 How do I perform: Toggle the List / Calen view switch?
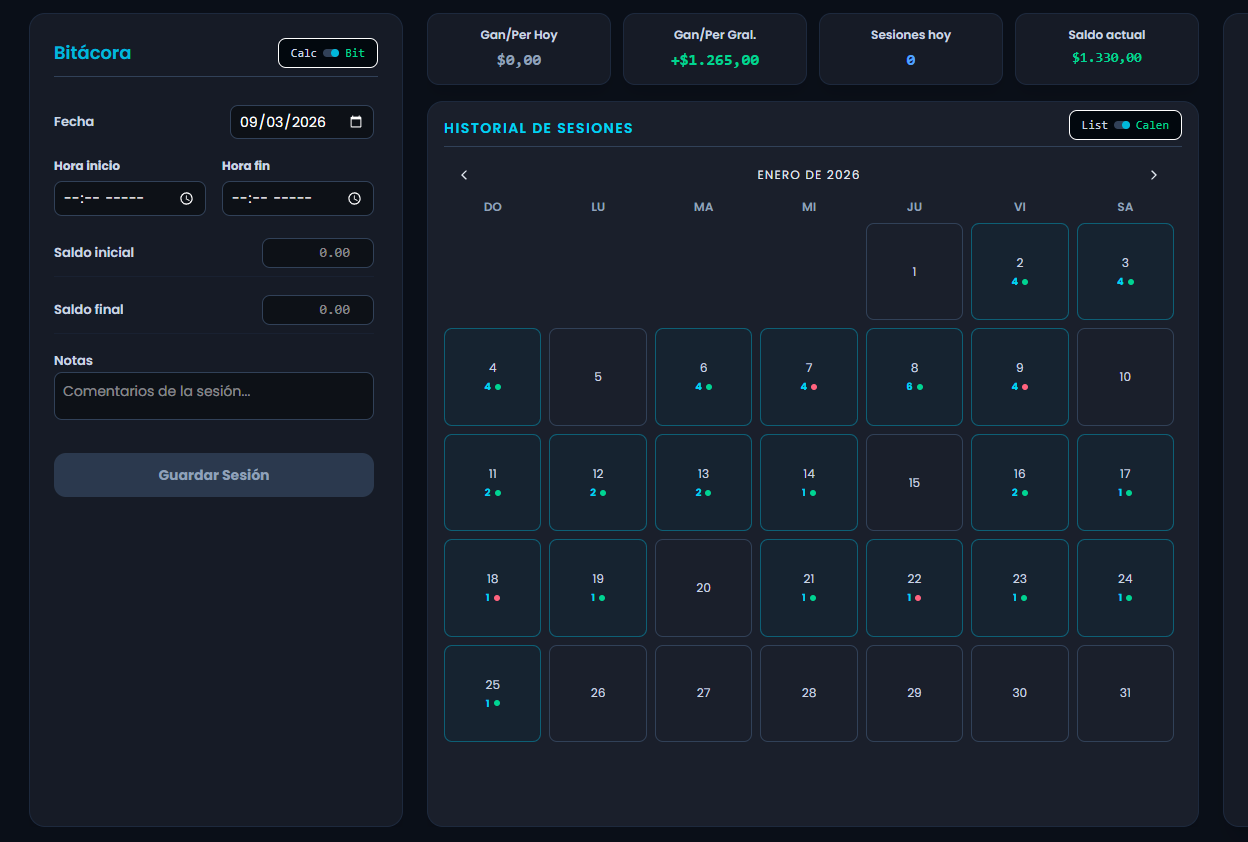point(1125,125)
